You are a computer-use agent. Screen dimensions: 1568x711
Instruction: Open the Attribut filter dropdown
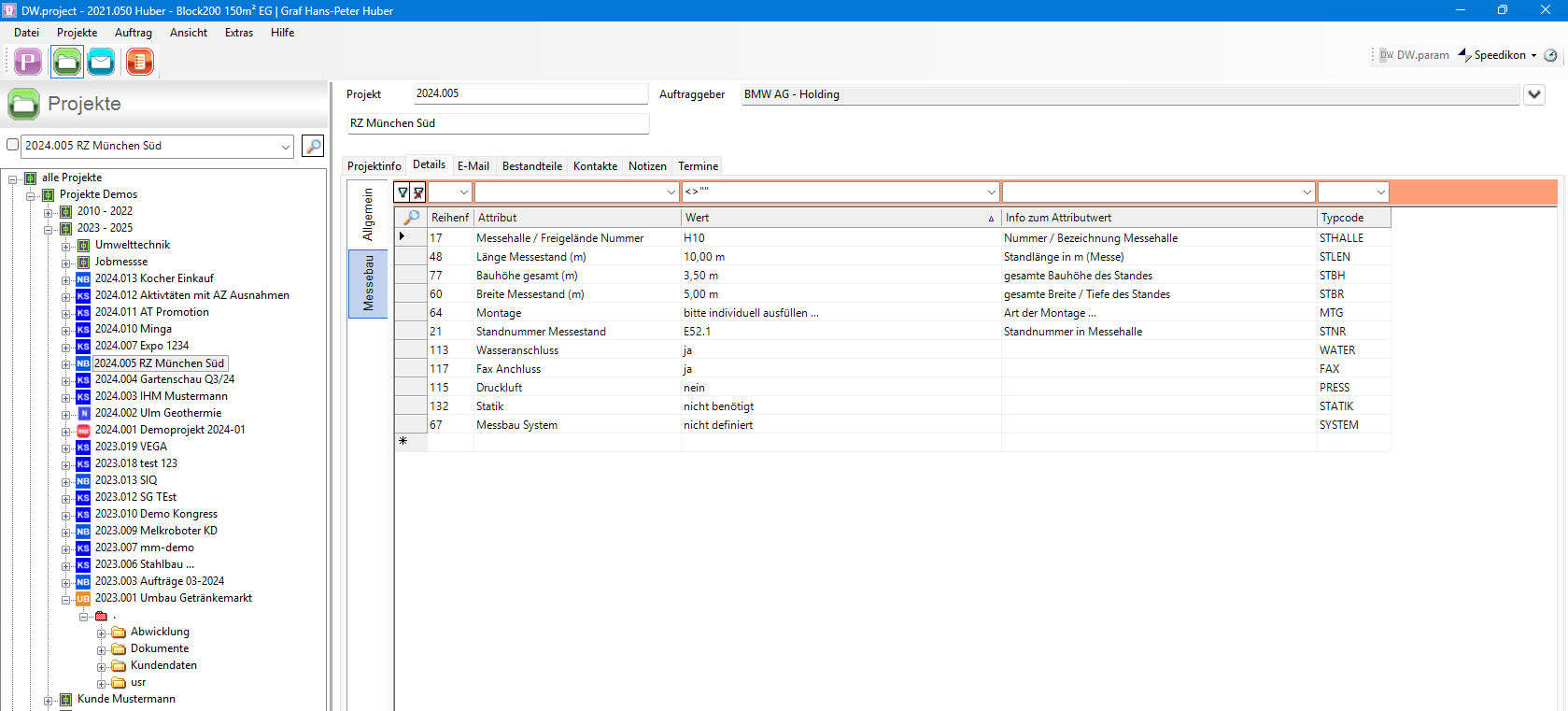click(671, 192)
